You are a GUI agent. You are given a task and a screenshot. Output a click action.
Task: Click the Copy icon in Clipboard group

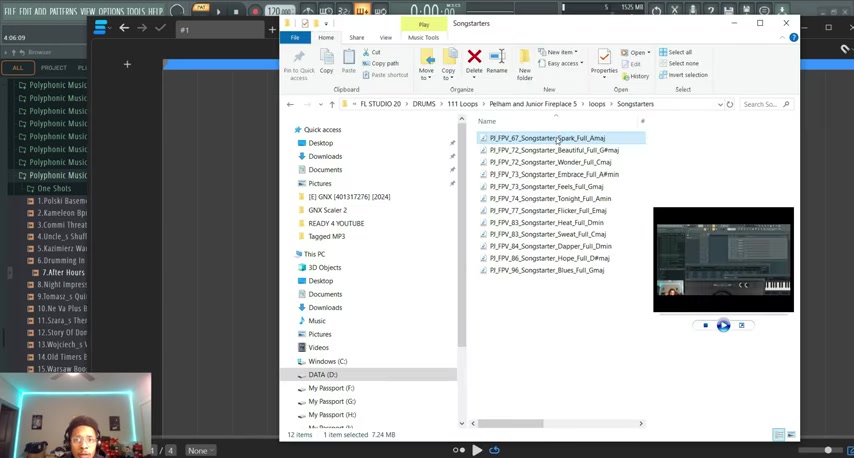327,57
